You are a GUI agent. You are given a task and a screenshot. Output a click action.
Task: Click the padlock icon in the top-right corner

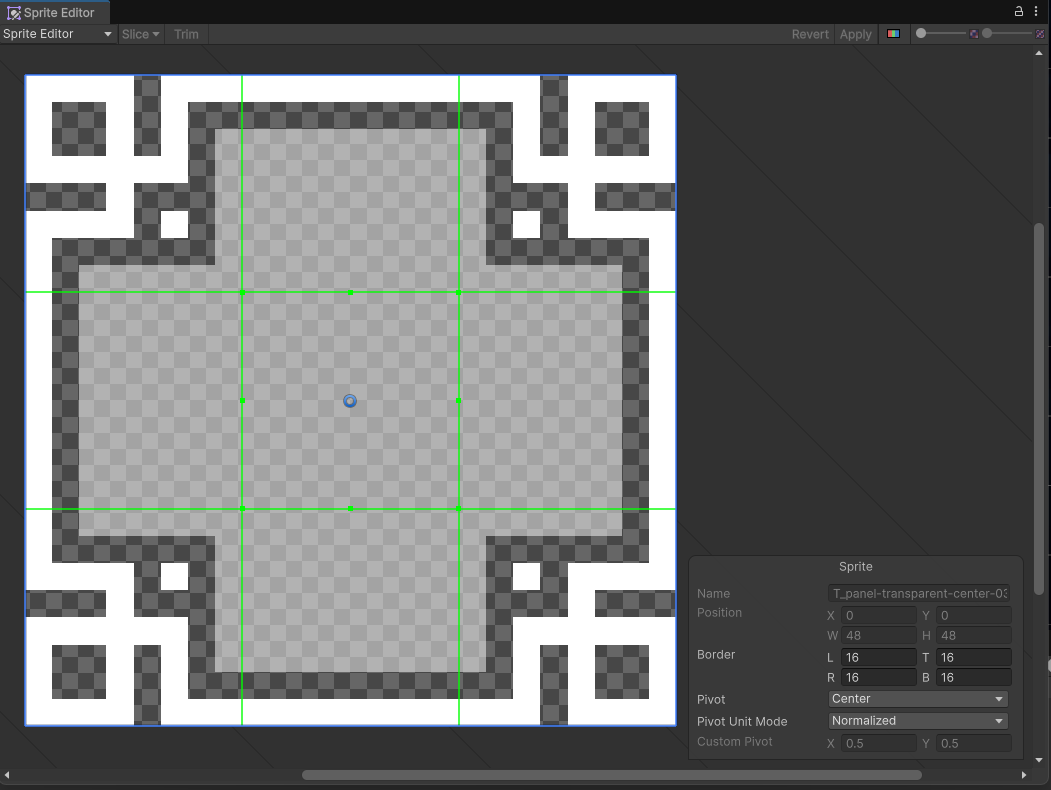click(1018, 11)
